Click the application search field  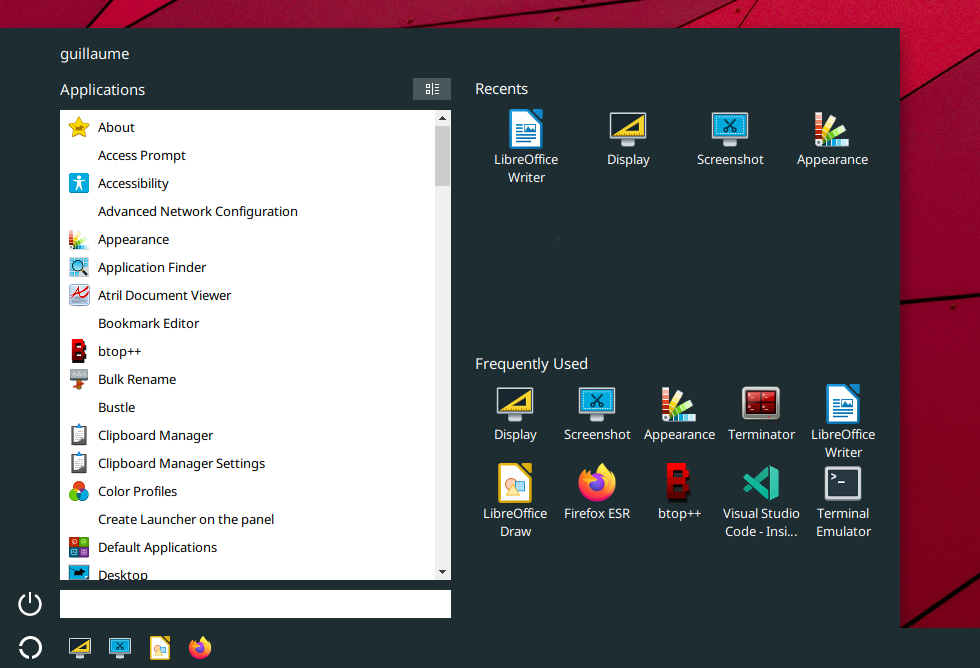255,604
